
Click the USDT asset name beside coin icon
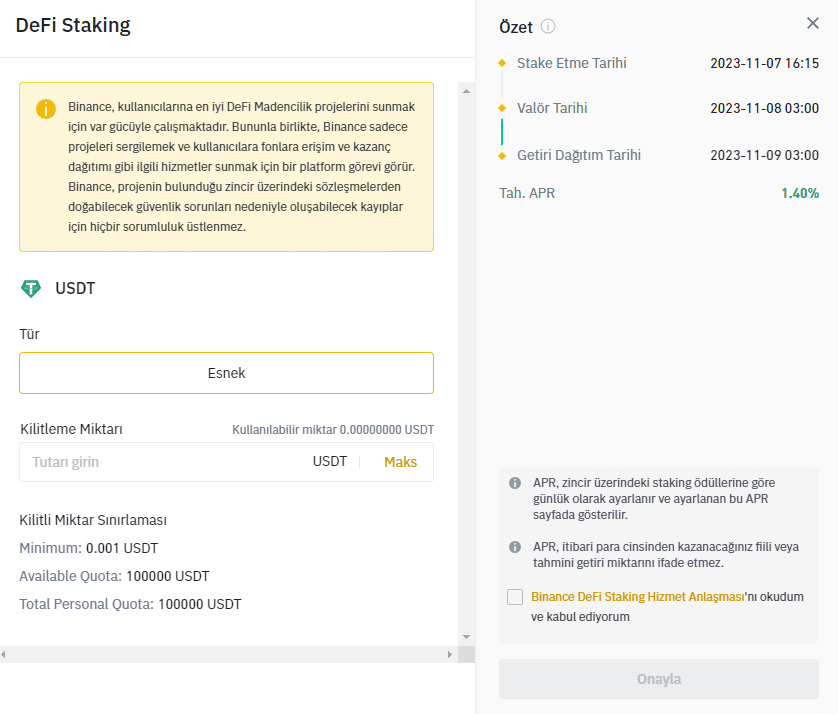[x=75, y=289]
